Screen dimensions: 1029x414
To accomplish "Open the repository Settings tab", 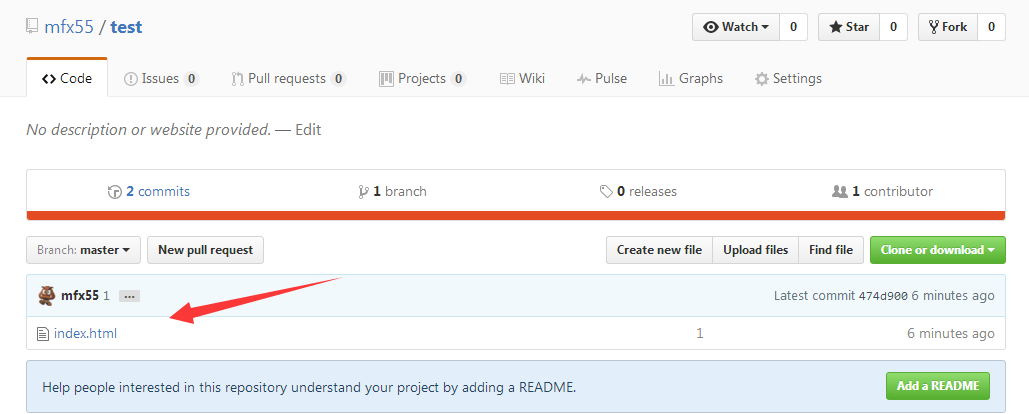I will tap(788, 79).
